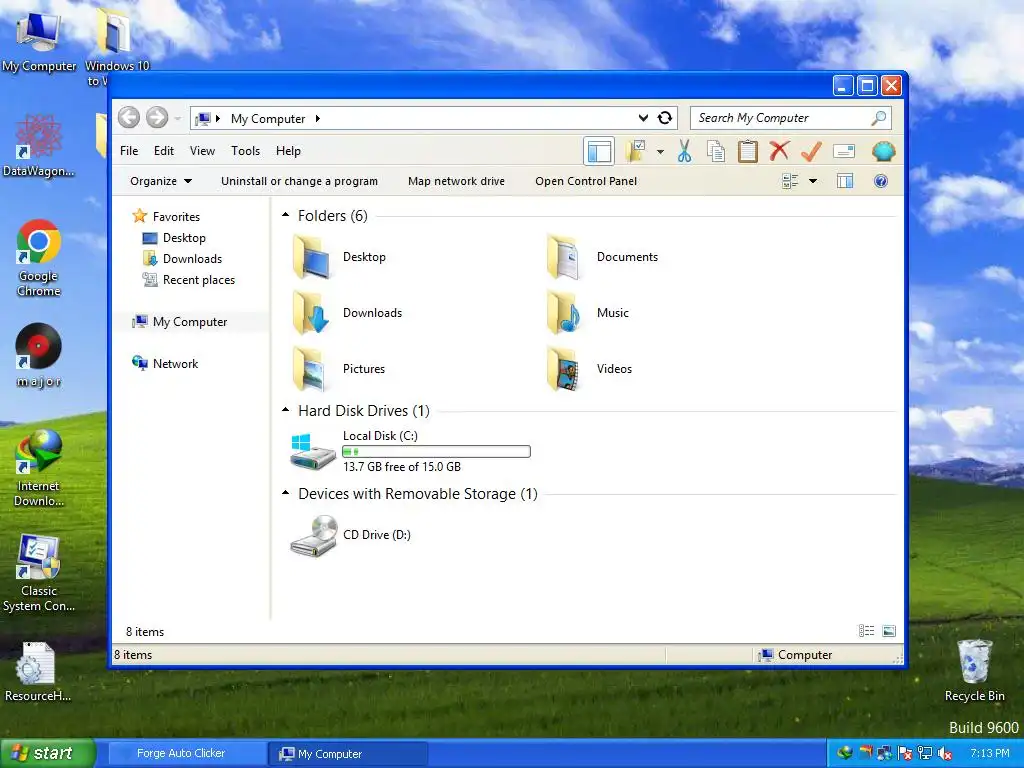Click the Copy icon in toolbar
This screenshot has height=768, width=1024.
click(x=716, y=152)
